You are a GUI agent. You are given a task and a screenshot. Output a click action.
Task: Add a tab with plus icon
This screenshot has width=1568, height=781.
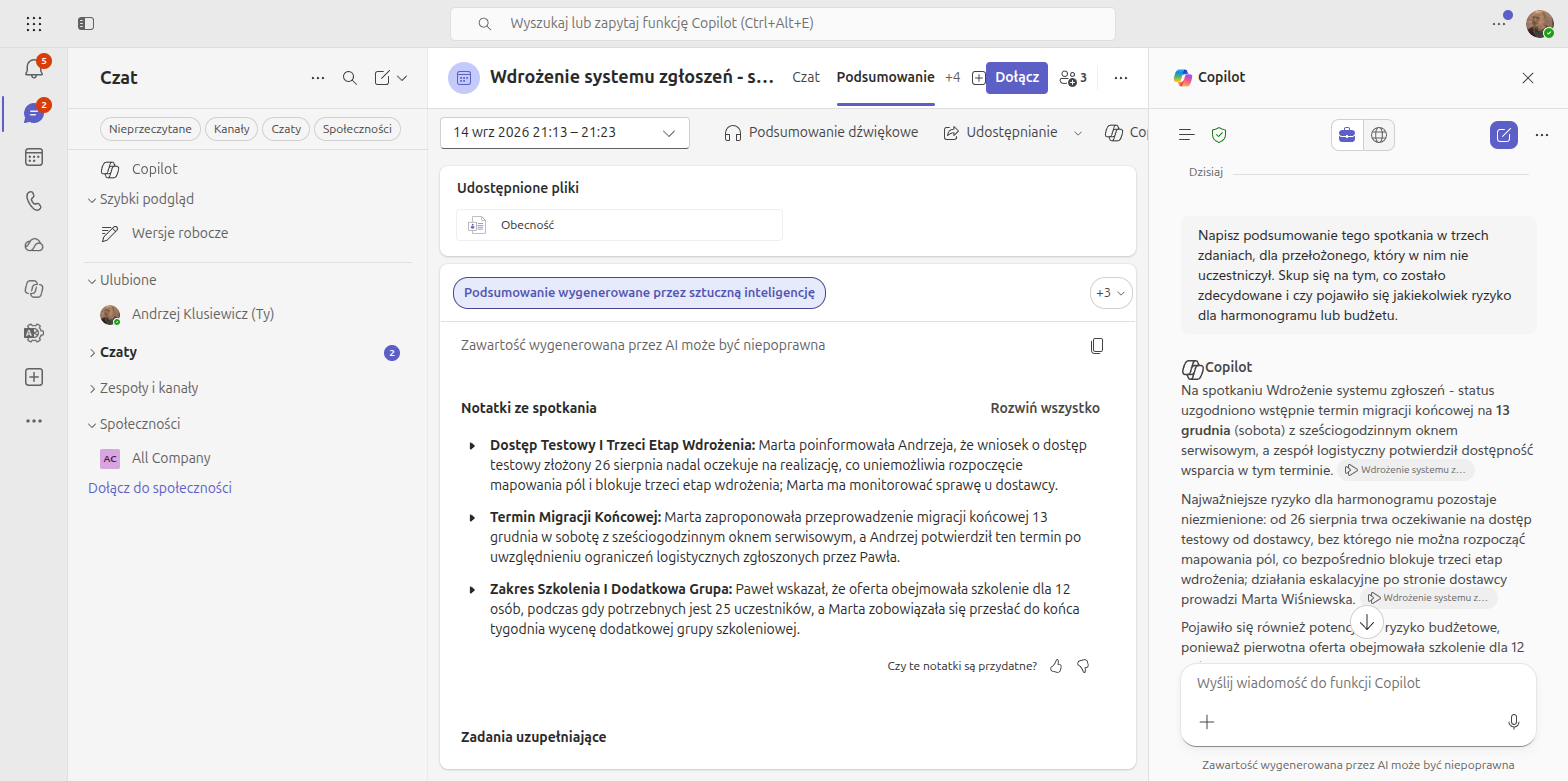point(978,78)
